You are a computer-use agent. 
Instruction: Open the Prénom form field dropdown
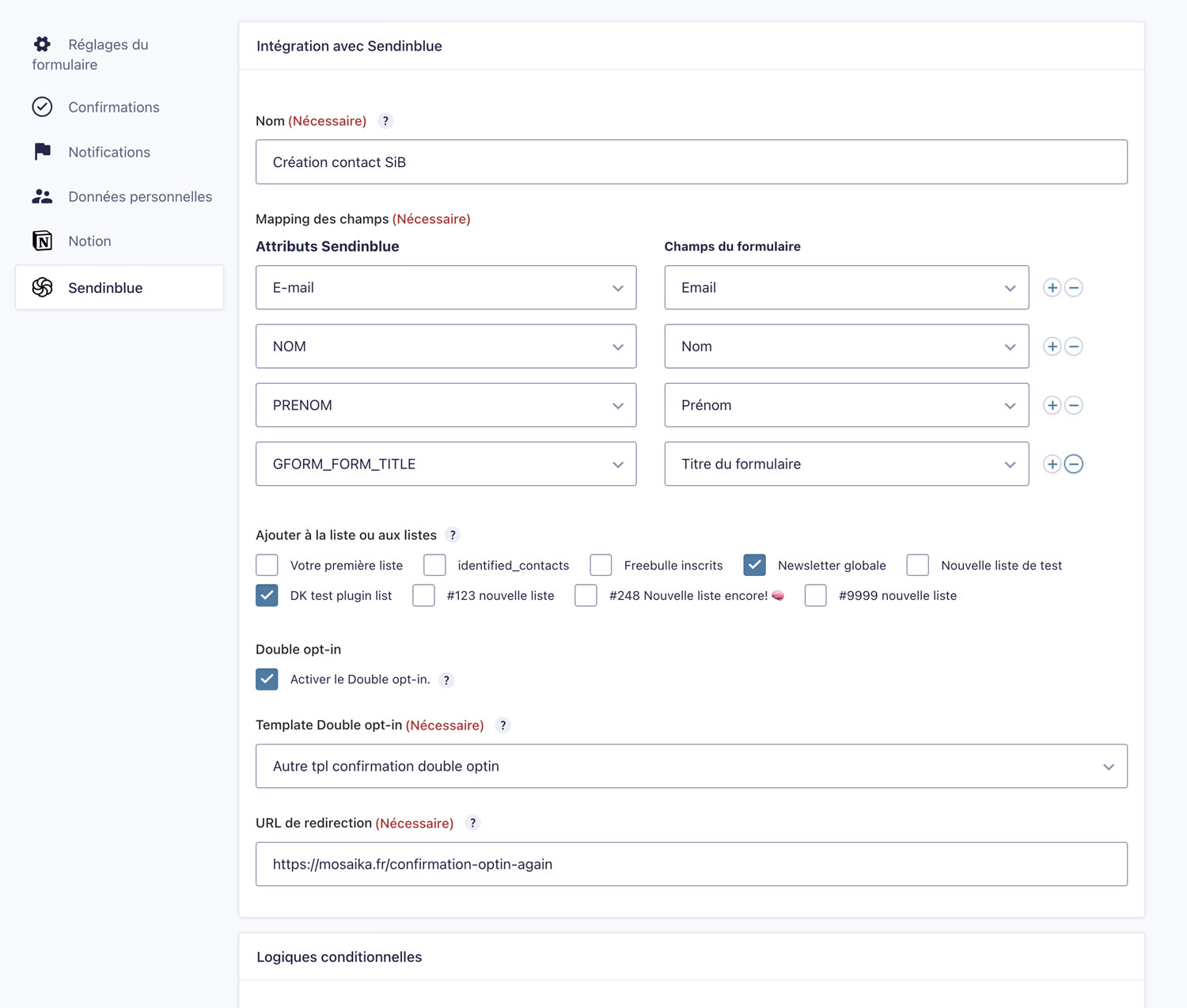pos(847,405)
